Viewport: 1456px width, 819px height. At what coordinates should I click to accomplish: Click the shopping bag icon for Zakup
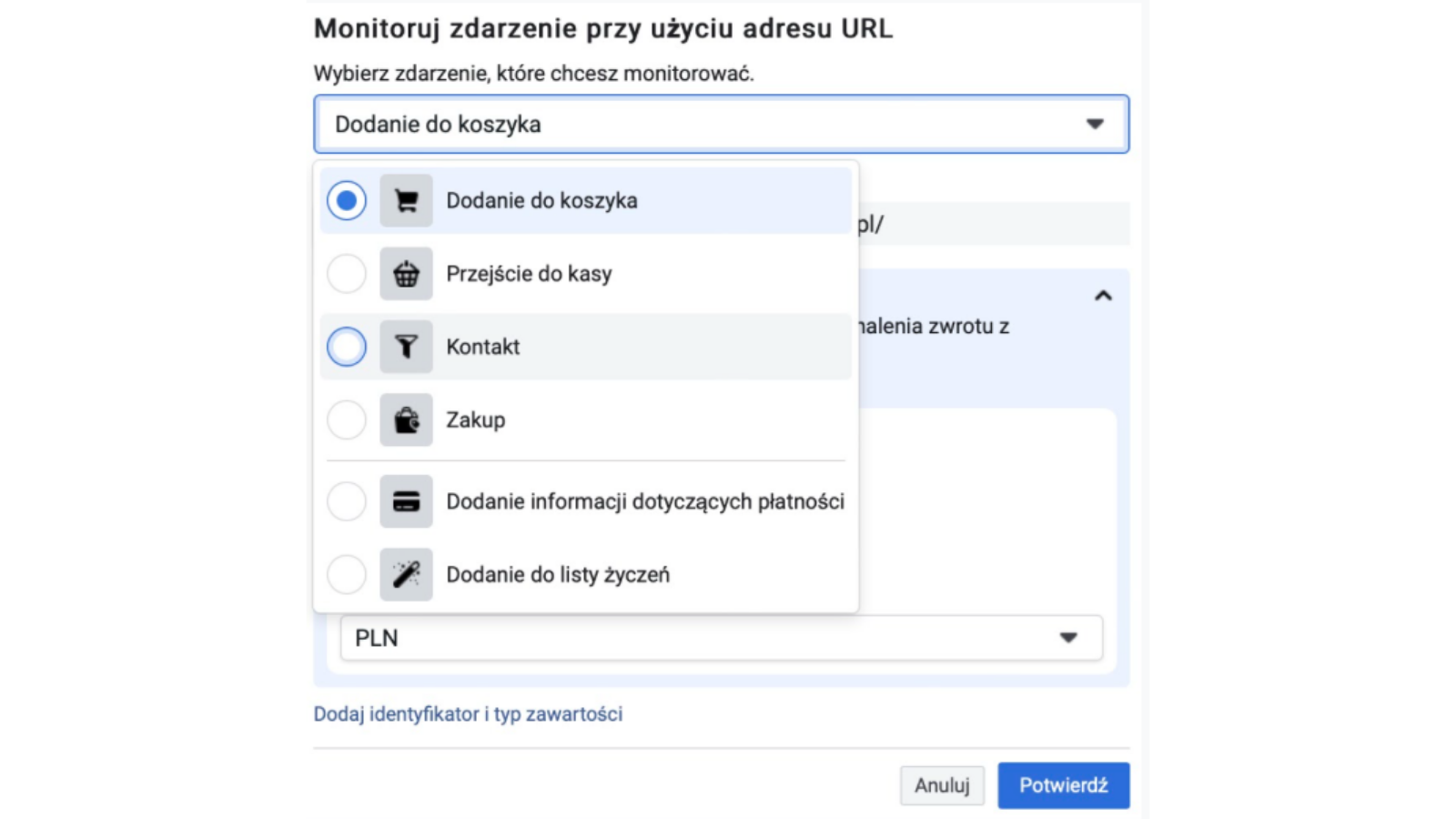pos(406,420)
